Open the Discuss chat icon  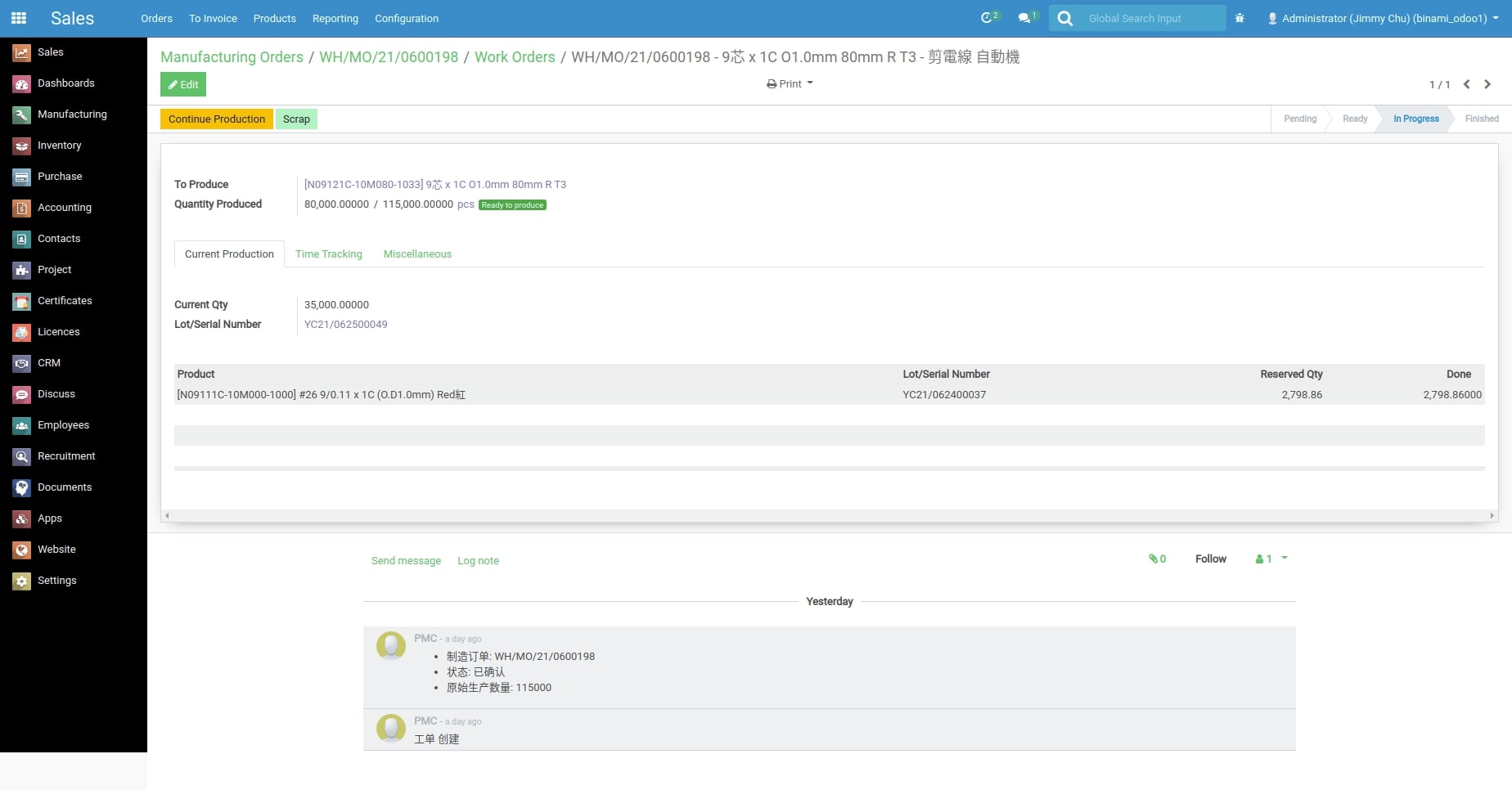point(22,394)
